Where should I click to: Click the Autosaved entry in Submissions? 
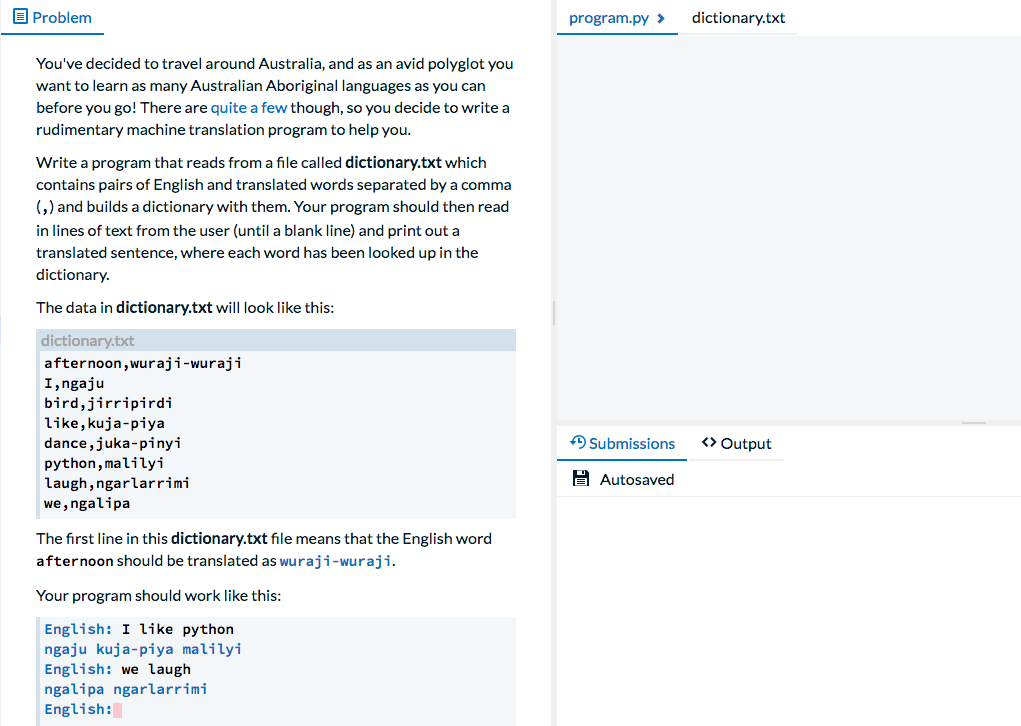point(637,479)
